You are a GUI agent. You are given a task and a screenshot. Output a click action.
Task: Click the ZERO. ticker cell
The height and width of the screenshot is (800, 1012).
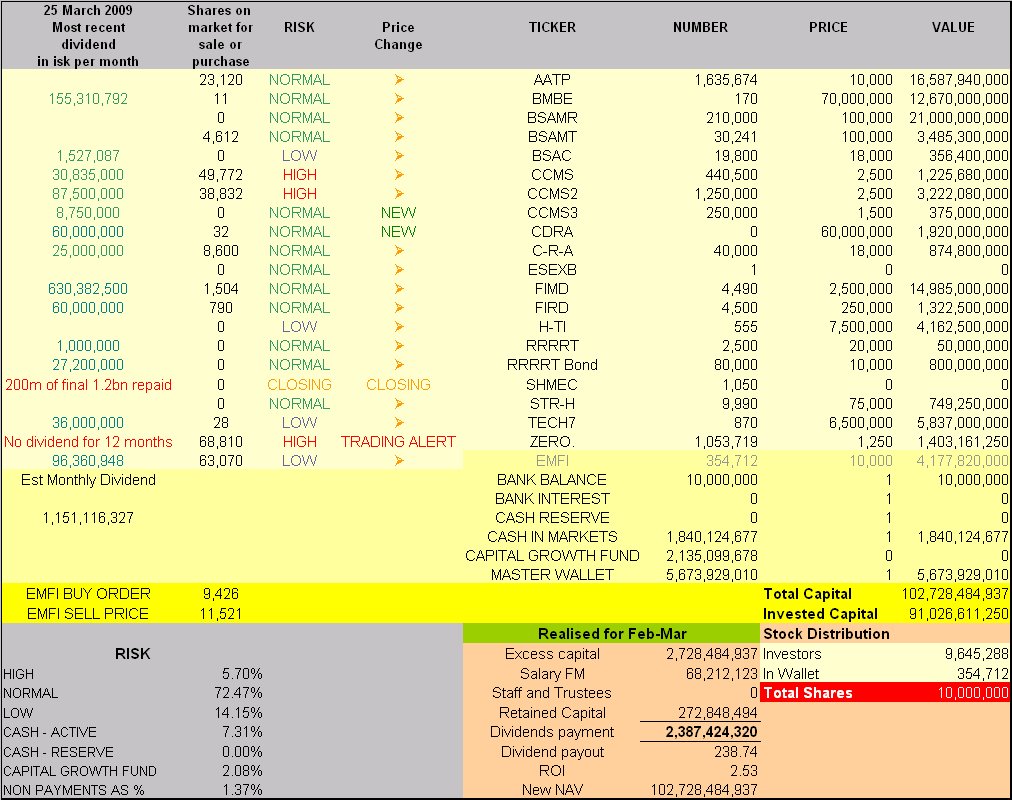(x=552, y=442)
